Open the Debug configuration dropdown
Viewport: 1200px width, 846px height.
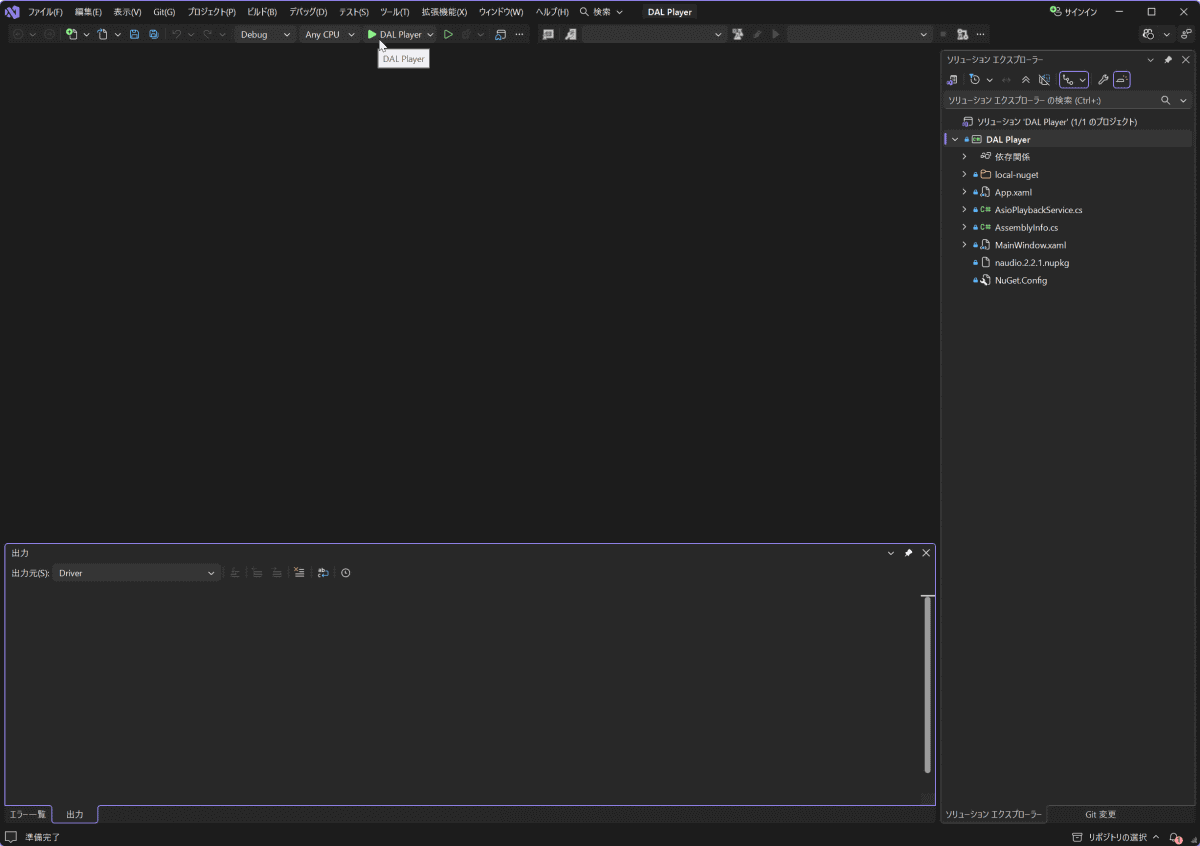(265, 34)
